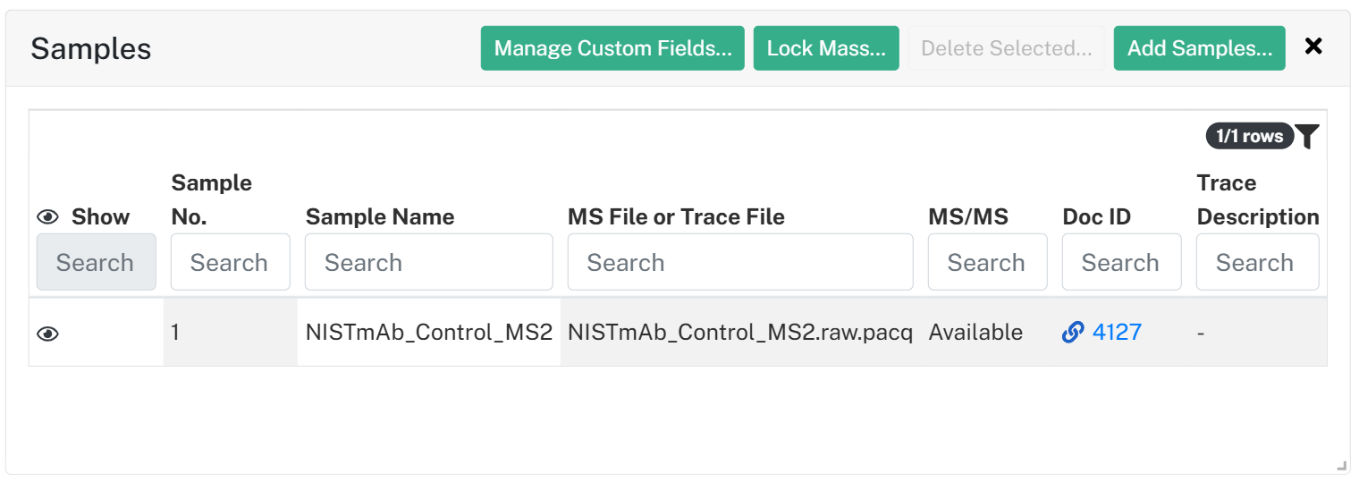
Task: Open Manage Custom Fields dialog
Action: 613,48
